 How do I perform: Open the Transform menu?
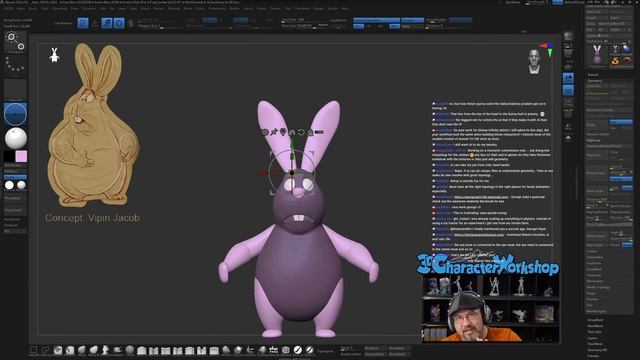point(302,8)
